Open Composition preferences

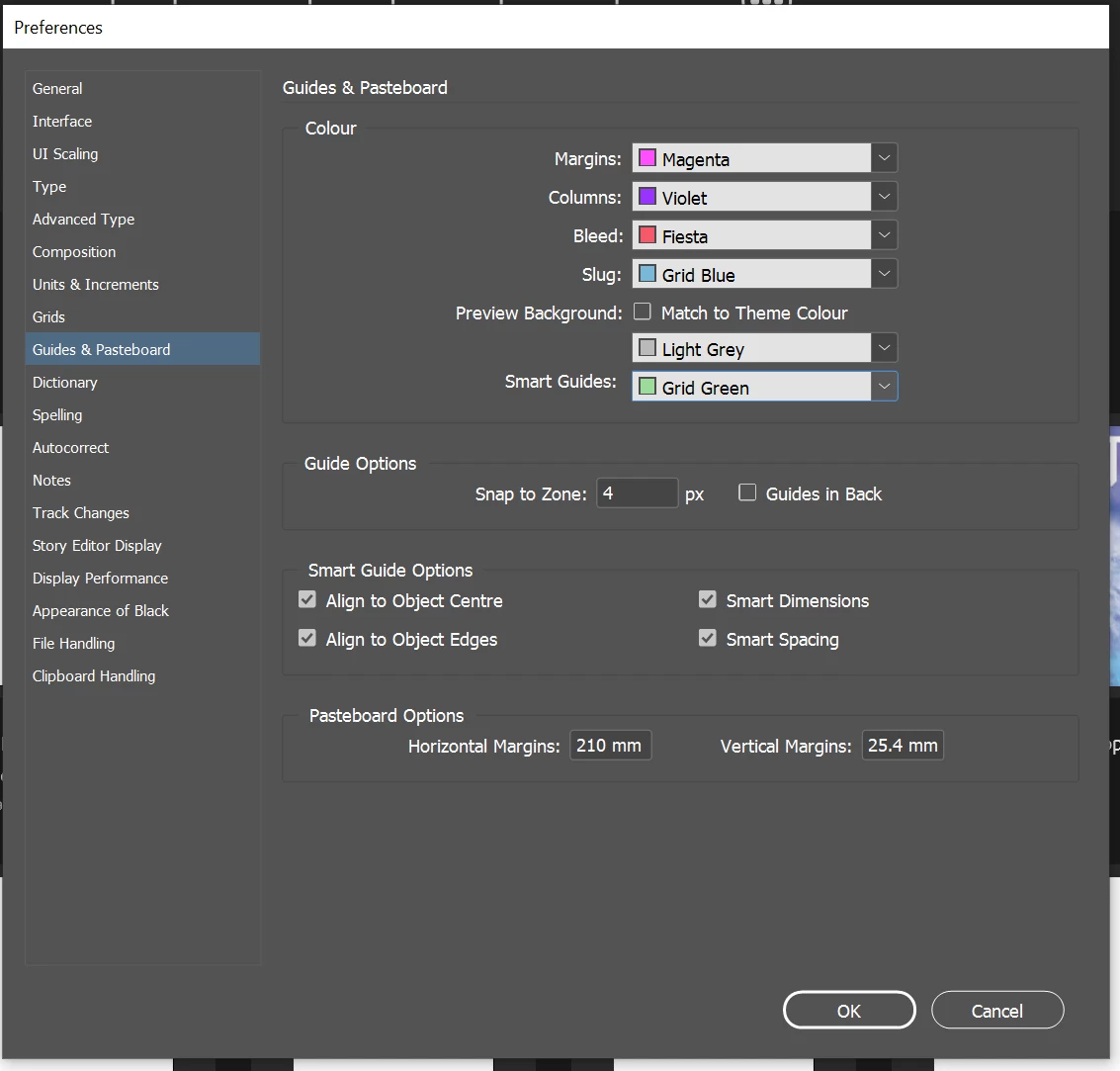(x=142, y=252)
